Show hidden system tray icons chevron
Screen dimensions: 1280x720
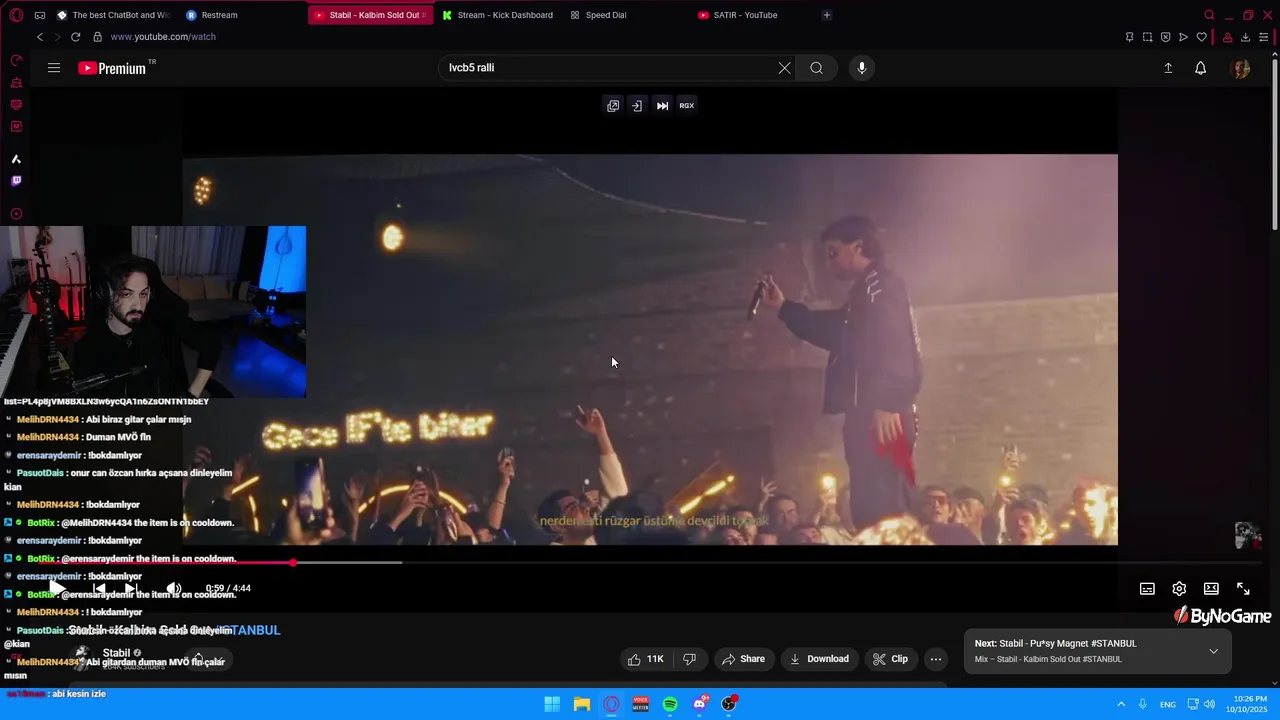tap(1121, 704)
